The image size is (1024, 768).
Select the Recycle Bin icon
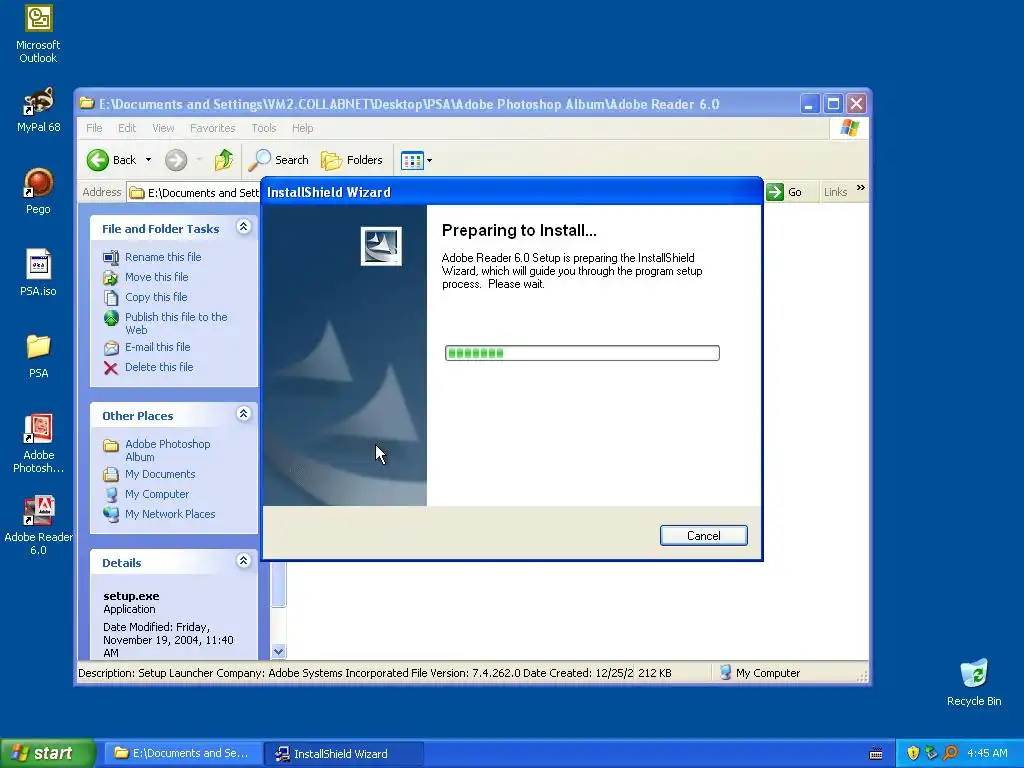click(x=974, y=682)
